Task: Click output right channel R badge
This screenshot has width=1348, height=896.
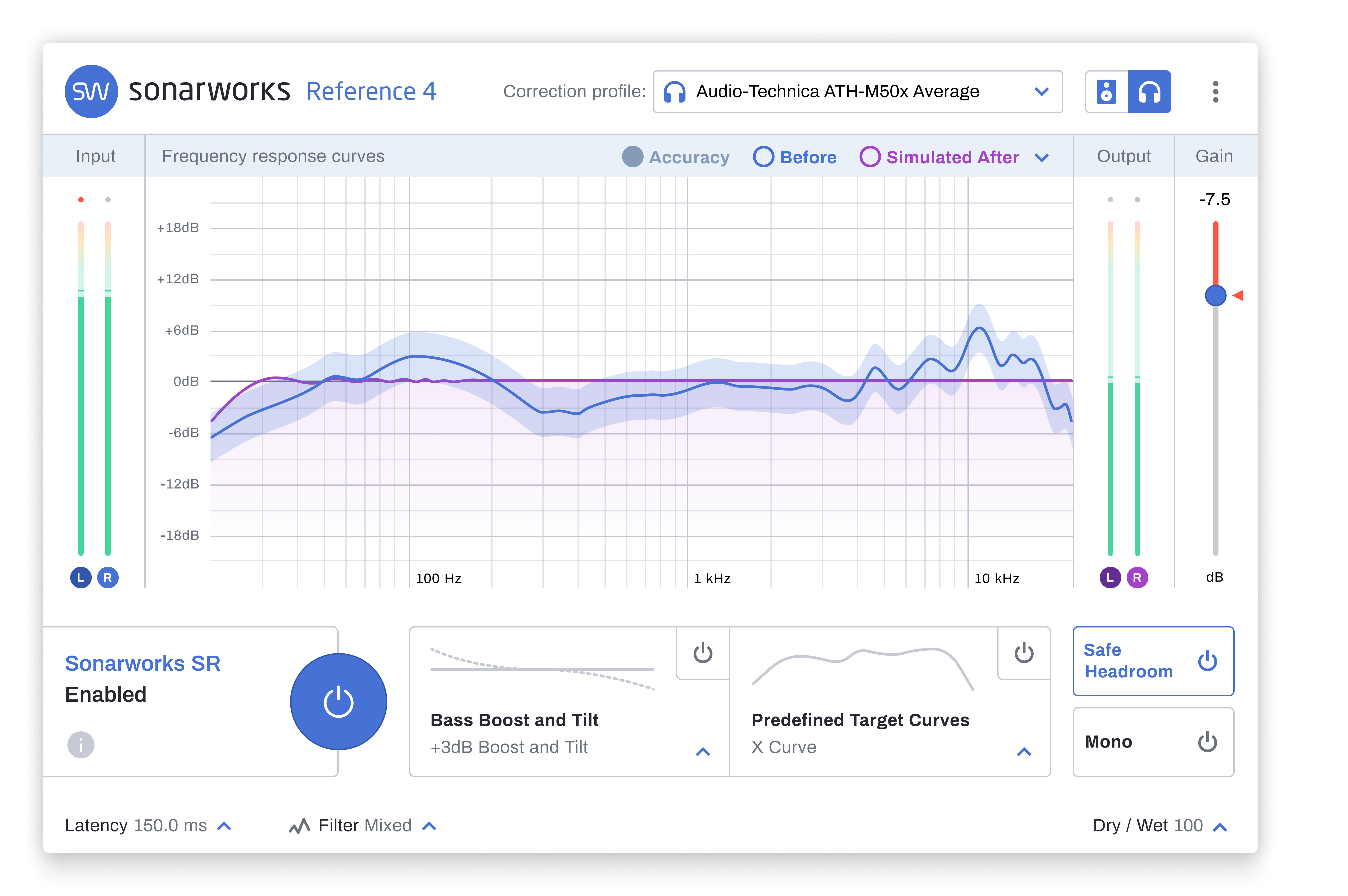Action: [x=1137, y=577]
